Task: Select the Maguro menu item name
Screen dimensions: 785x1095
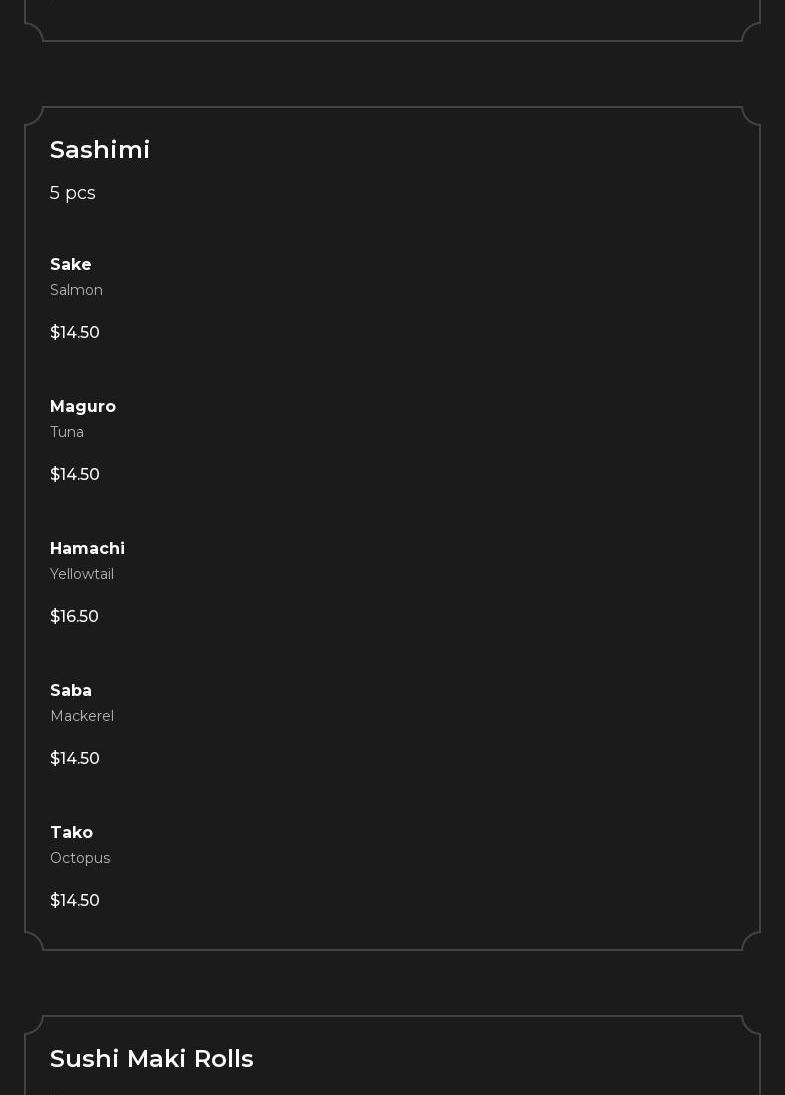Action: 83,406
